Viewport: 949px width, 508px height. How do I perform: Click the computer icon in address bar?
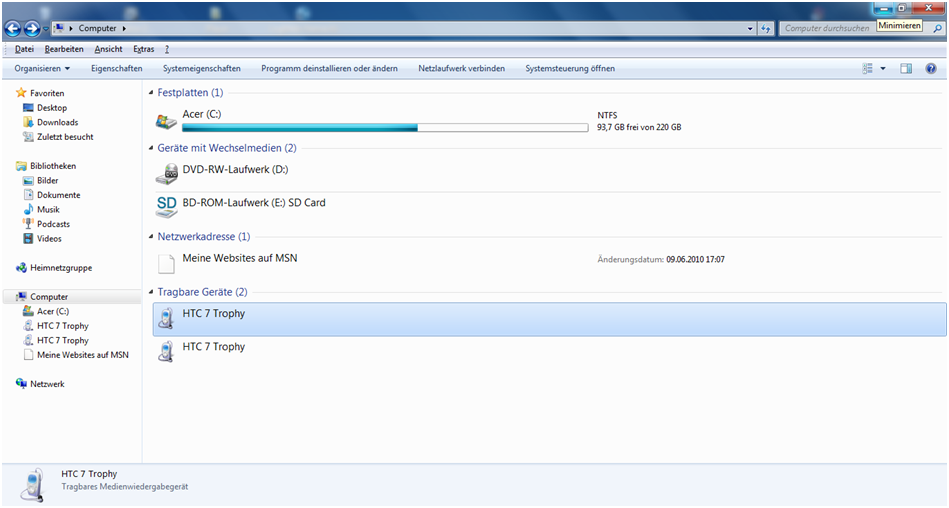[59, 28]
